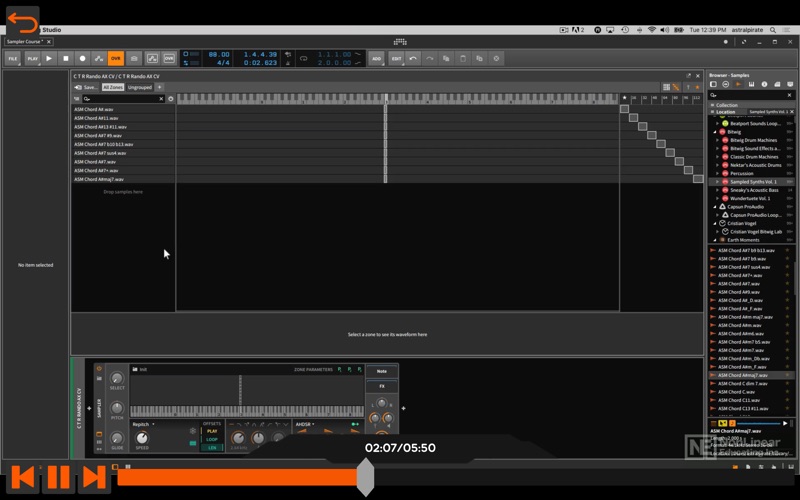Open the Note chain button in Sampler
Image resolution: width=800 pixels, height=500 pixels.
click(382, 371)
